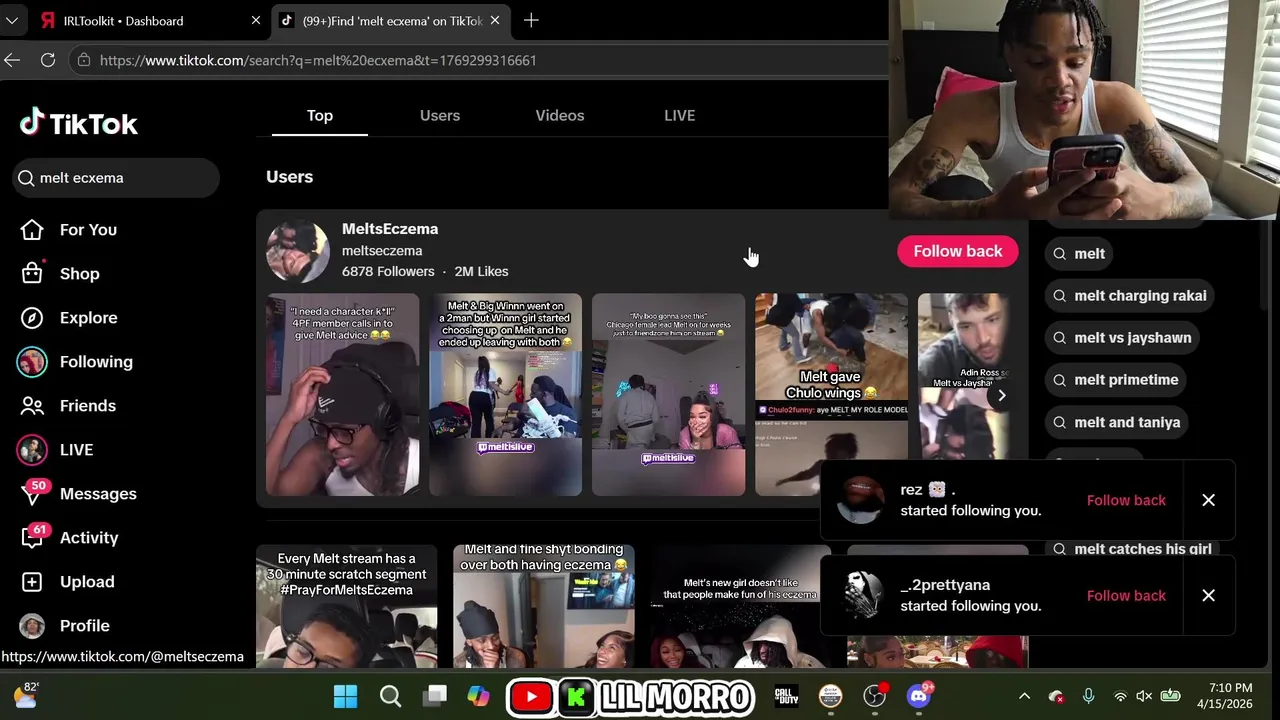Click the _.2prettyana notification avatar
The image size is (1280, 720).
[860, 595]
